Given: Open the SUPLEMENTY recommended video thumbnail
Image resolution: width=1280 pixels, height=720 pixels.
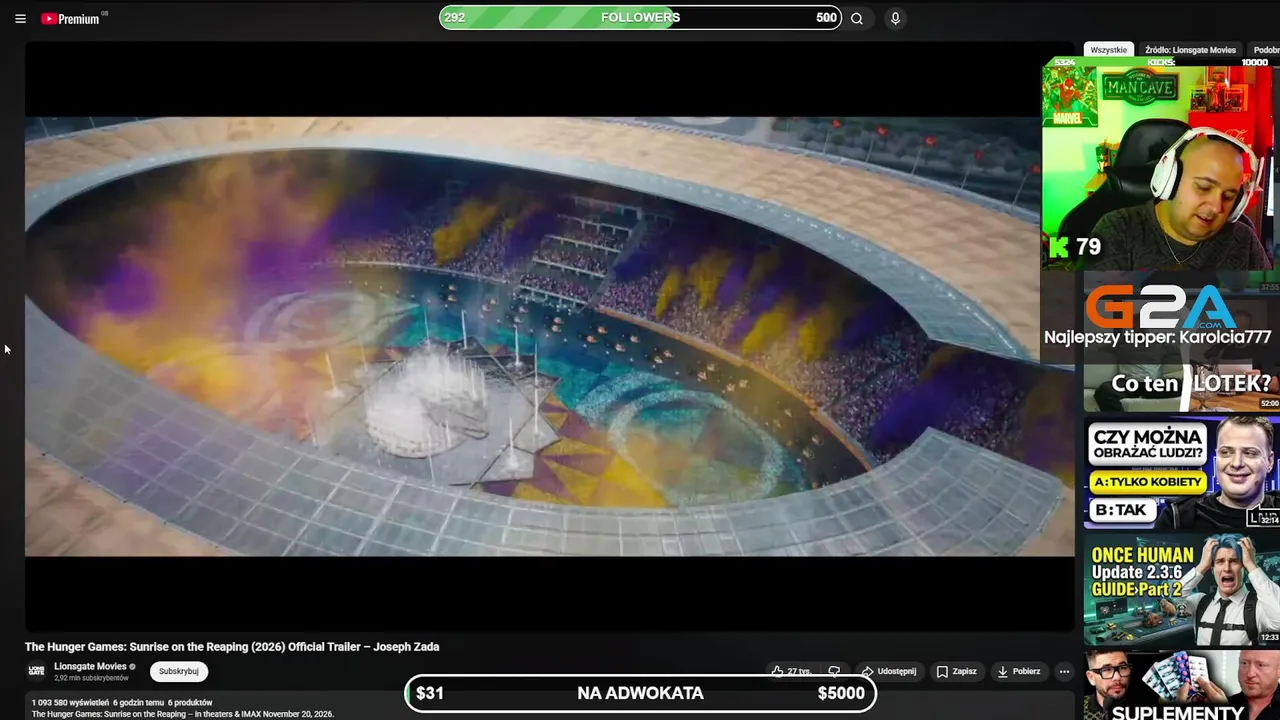Looking at the screenshot, I should point(1182,687).
